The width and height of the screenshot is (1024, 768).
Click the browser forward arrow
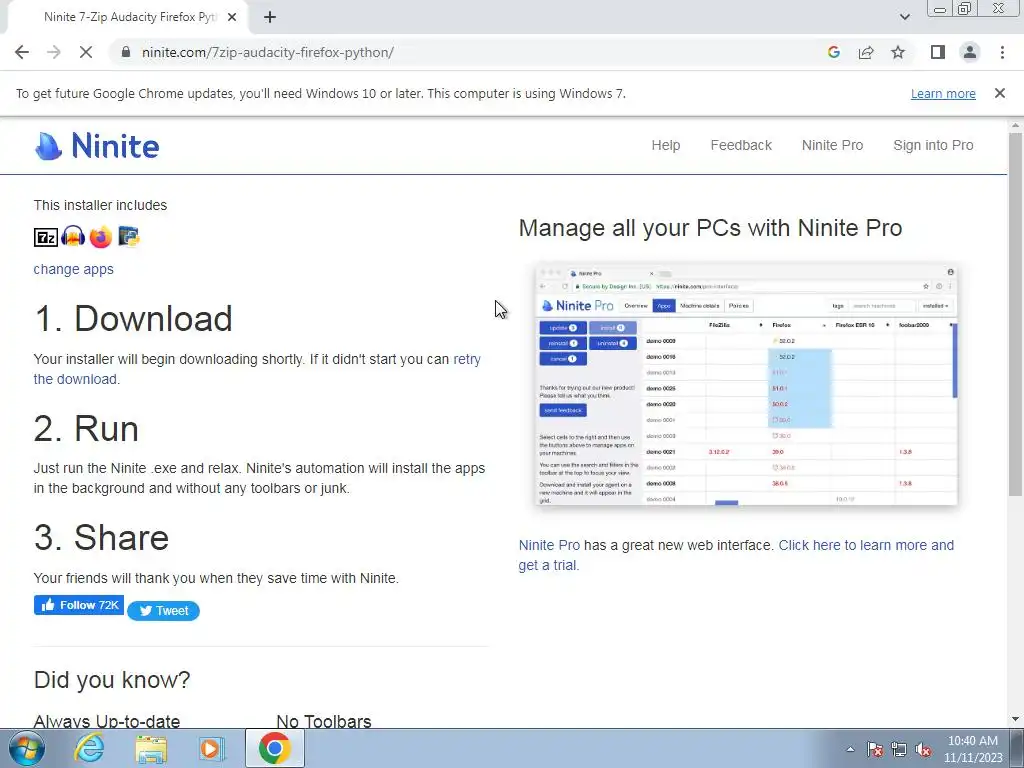(x=54, y=52)
